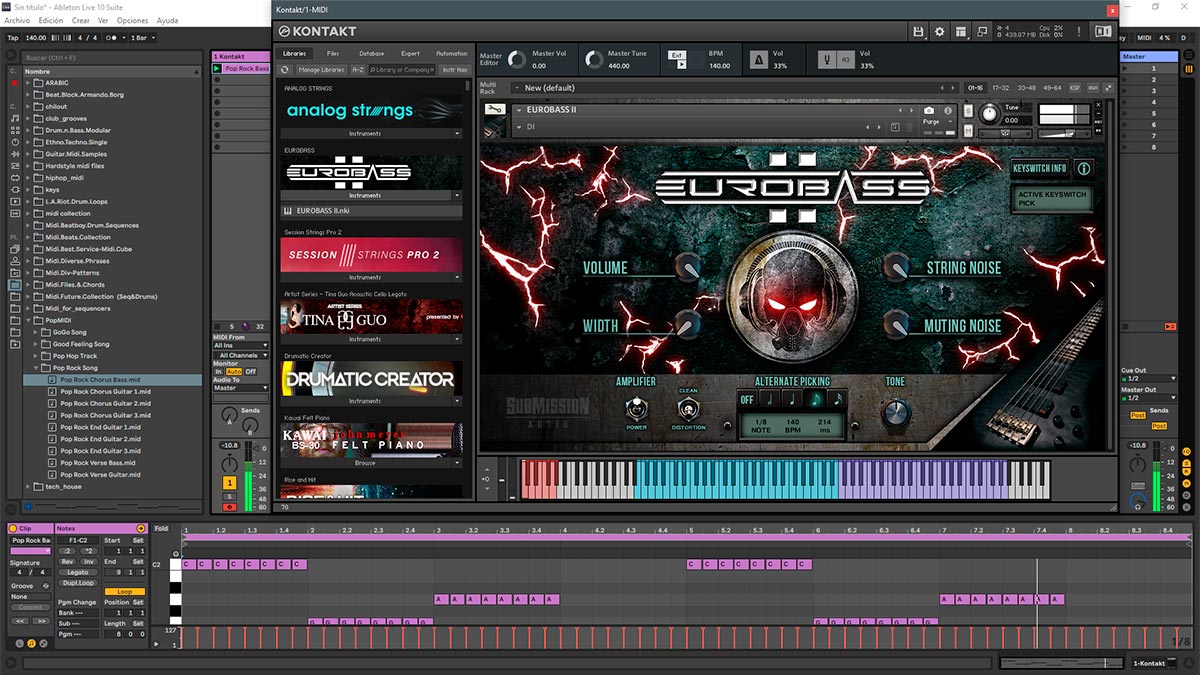The height and width of the screenshot is (675, 1200).
Task: Mute the EUROBASS II instrument with M button
Action: pos(968,130)
